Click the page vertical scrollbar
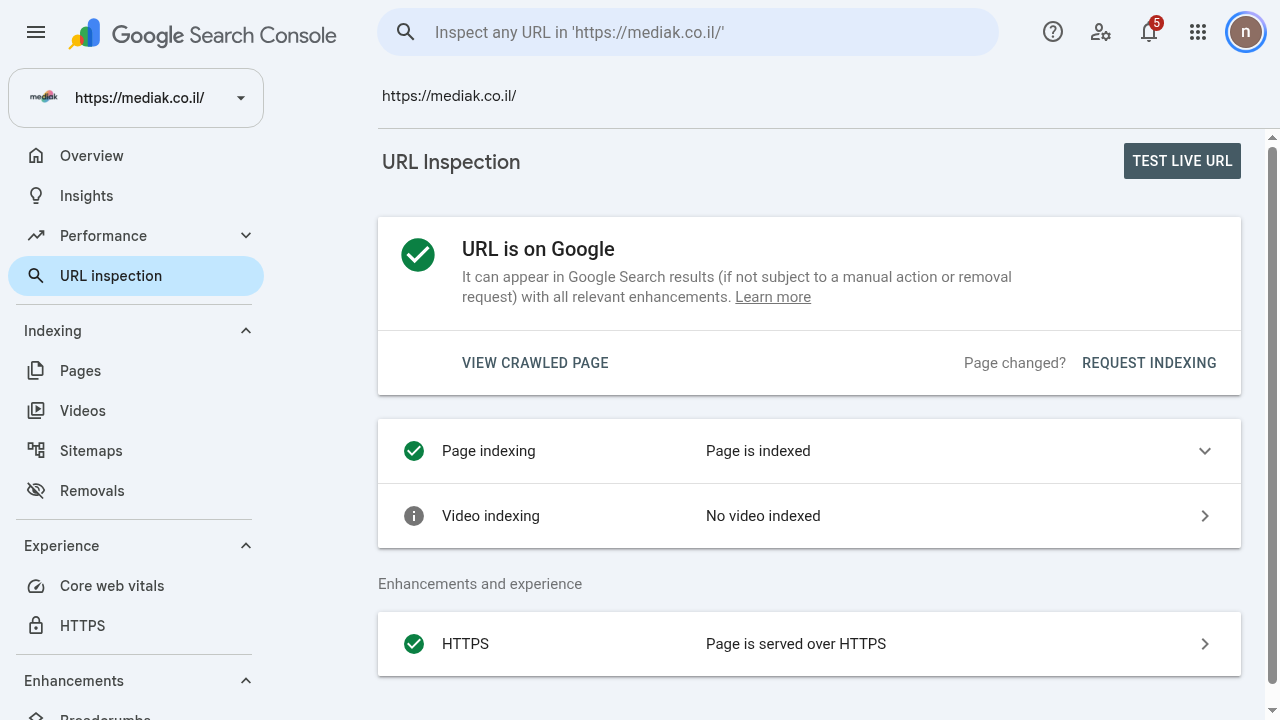Image resolution: width=1280 pixels, height=720 pixels. 1272,415
